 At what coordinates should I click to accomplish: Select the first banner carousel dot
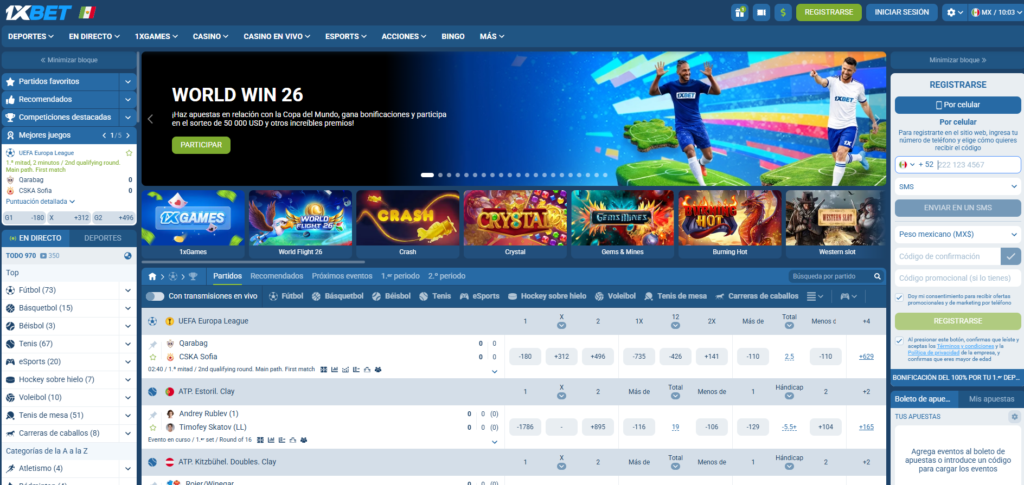click(x=427, y=175)
